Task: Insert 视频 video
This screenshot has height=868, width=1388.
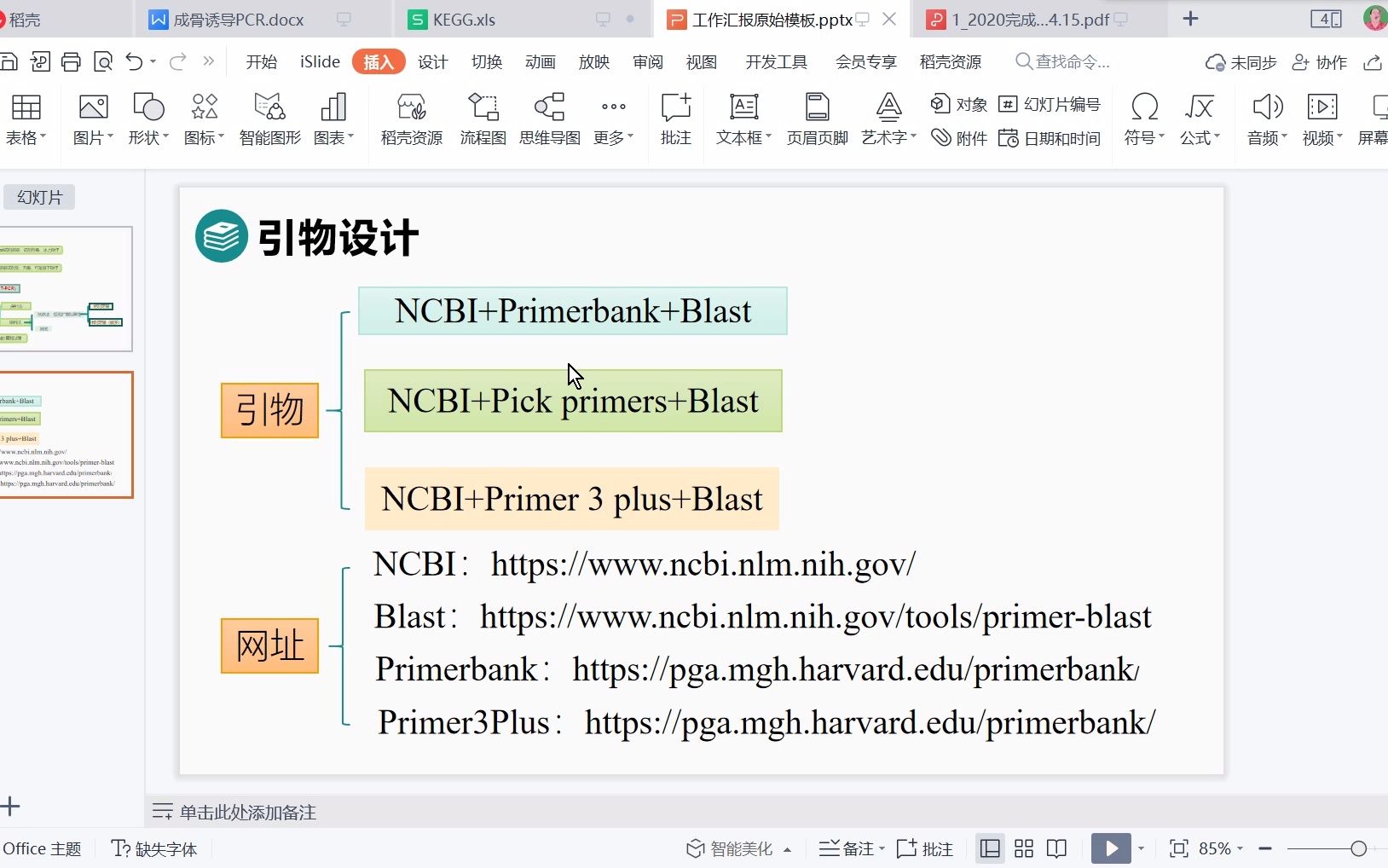Action: [x=1322, y=119]
